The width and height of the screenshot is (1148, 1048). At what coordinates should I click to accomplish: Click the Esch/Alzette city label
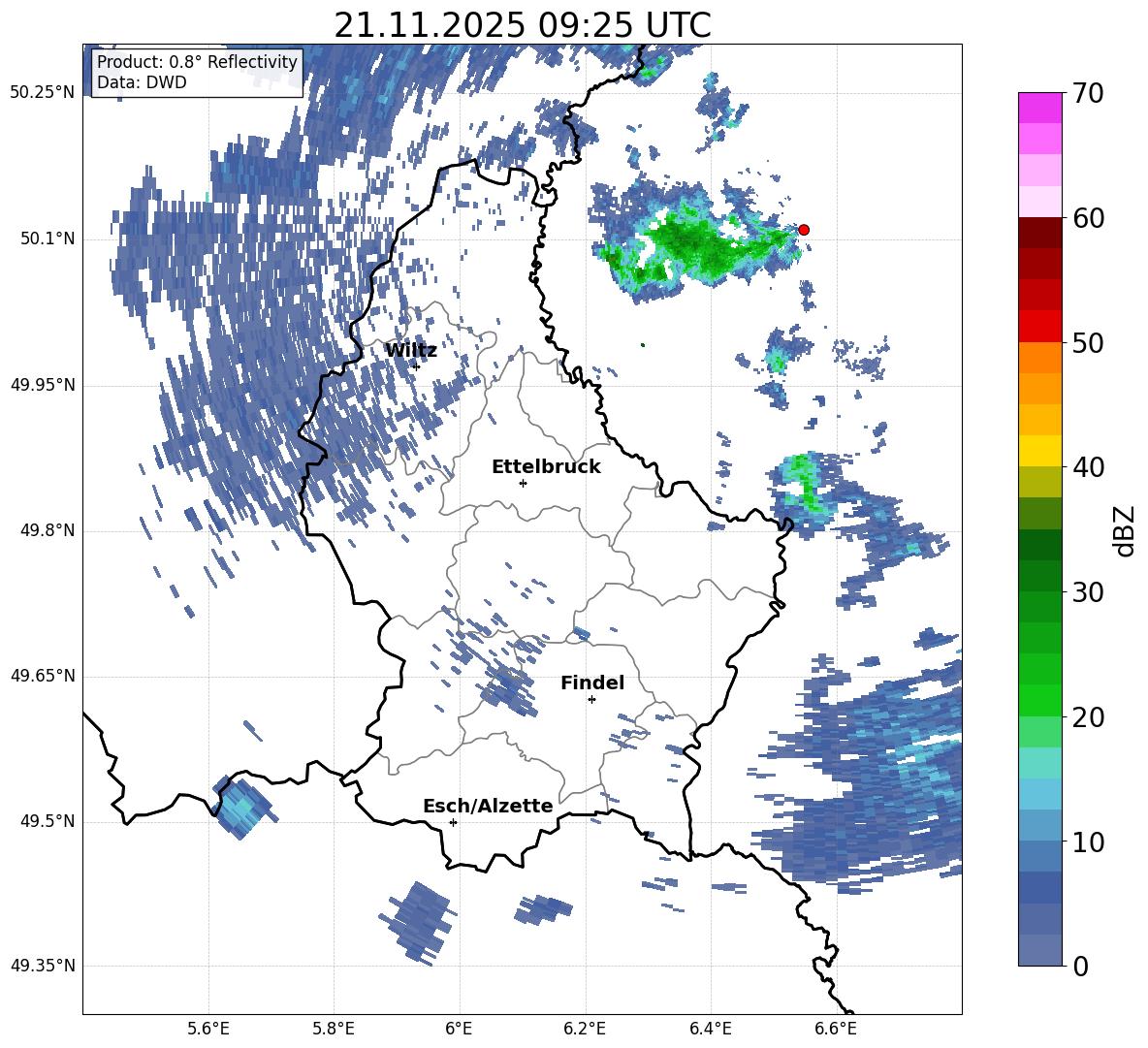[x=488, y=806]
